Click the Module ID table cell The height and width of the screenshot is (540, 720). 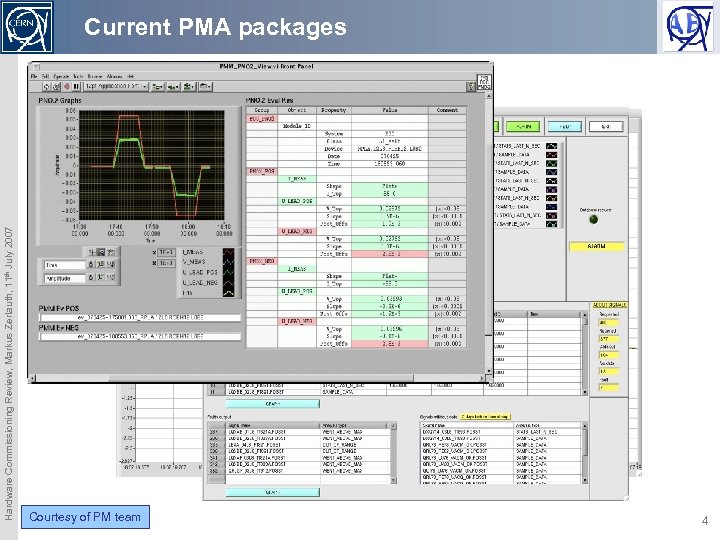(297, 126)
